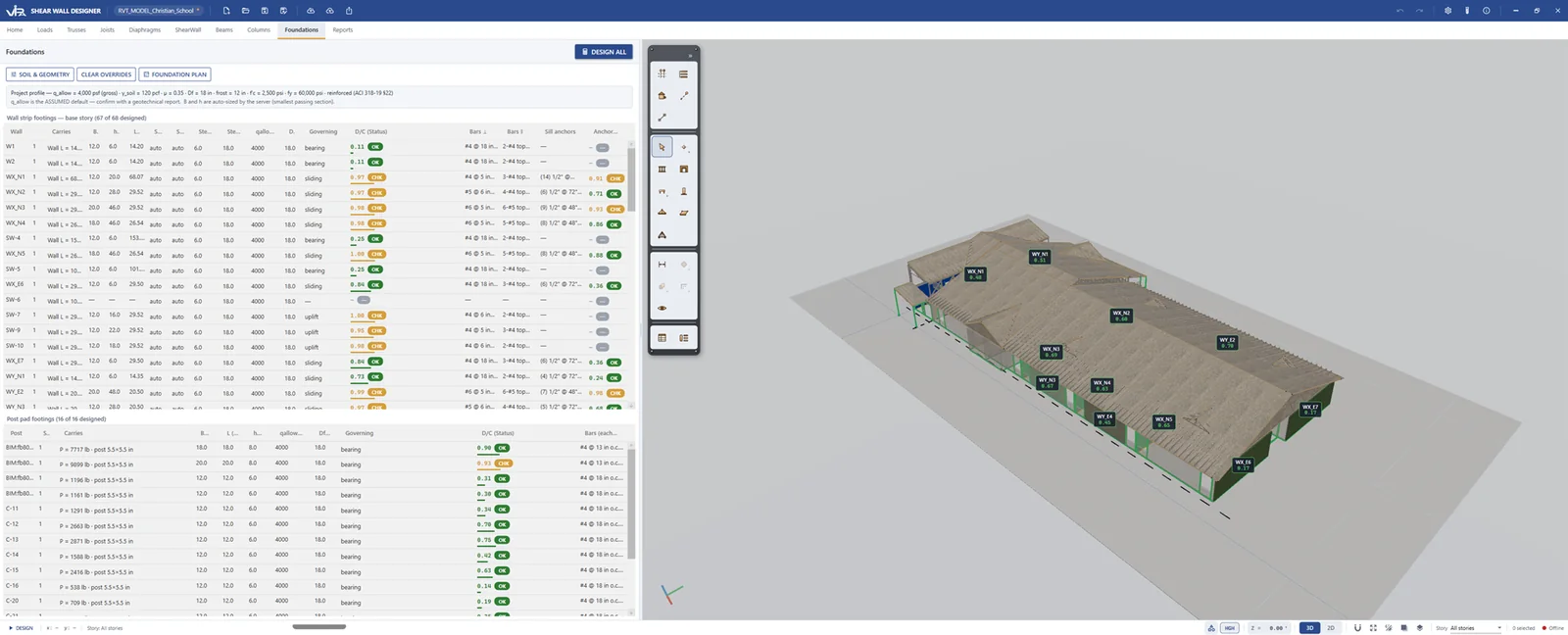Viewport: 1568px width, 635px height.
Task: Click the cloud download icon
Action: click(329, 11)
